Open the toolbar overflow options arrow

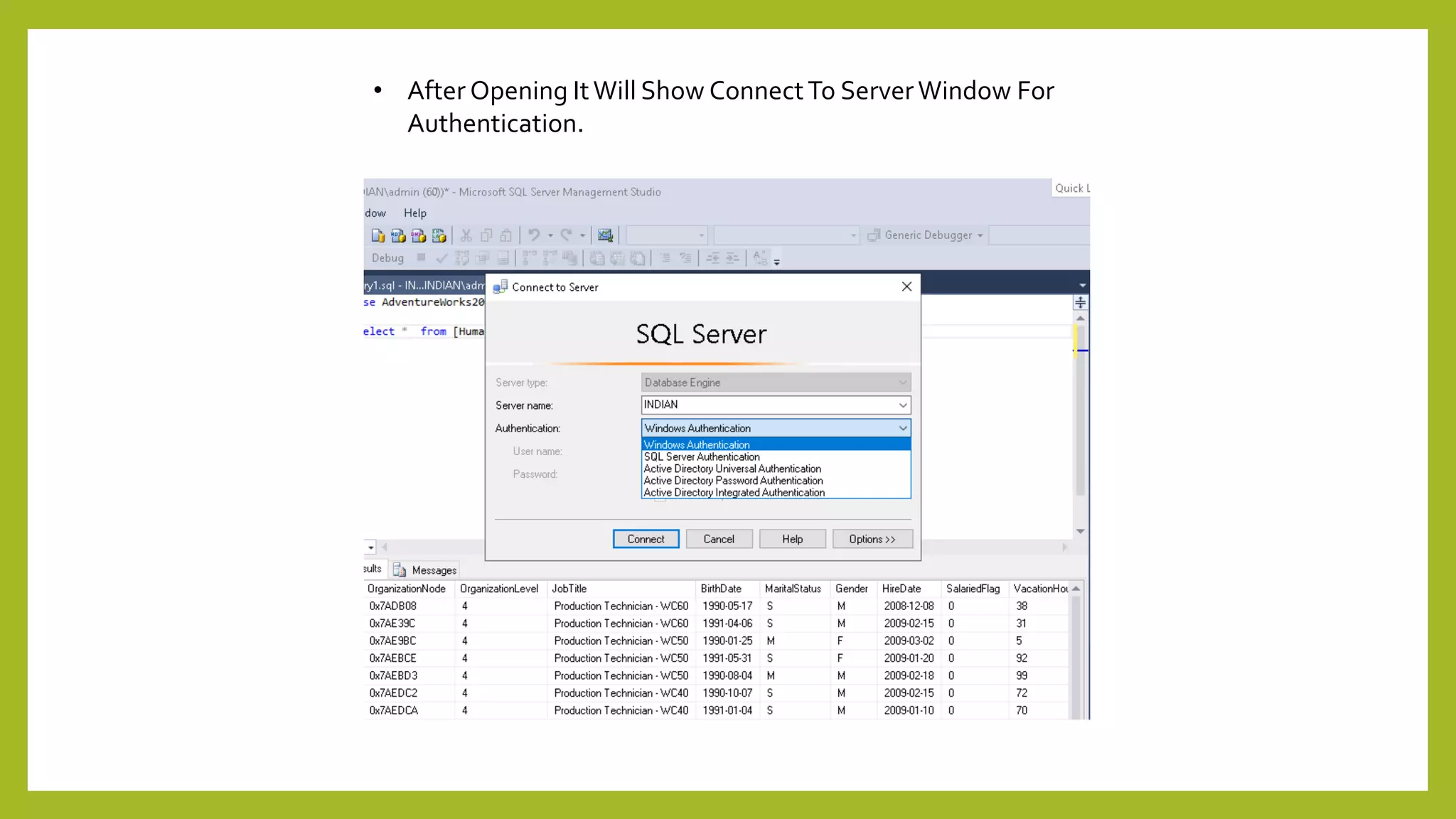coord(777,262)
